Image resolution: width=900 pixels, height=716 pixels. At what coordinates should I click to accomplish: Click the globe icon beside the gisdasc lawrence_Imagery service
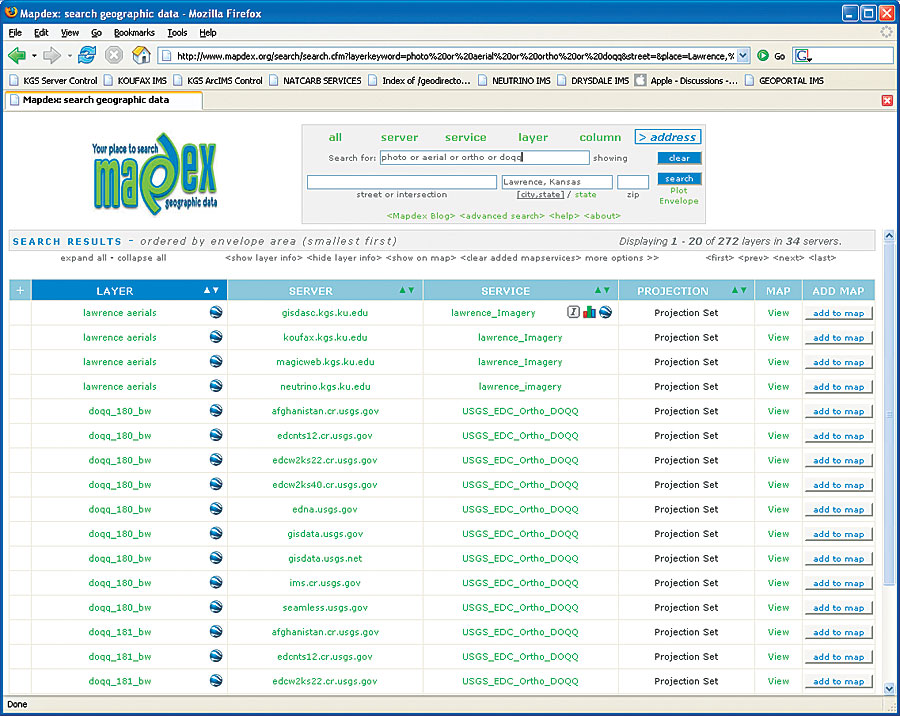605,312
